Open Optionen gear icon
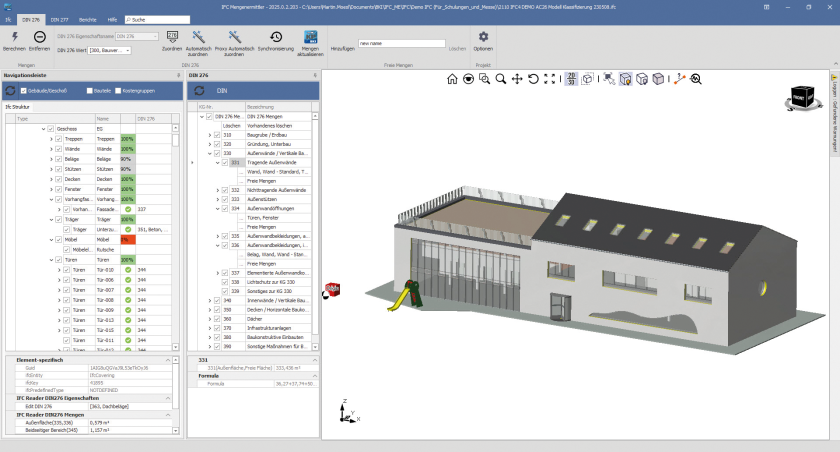The height and width of the screenshot is (452, 840). [483, 36]
